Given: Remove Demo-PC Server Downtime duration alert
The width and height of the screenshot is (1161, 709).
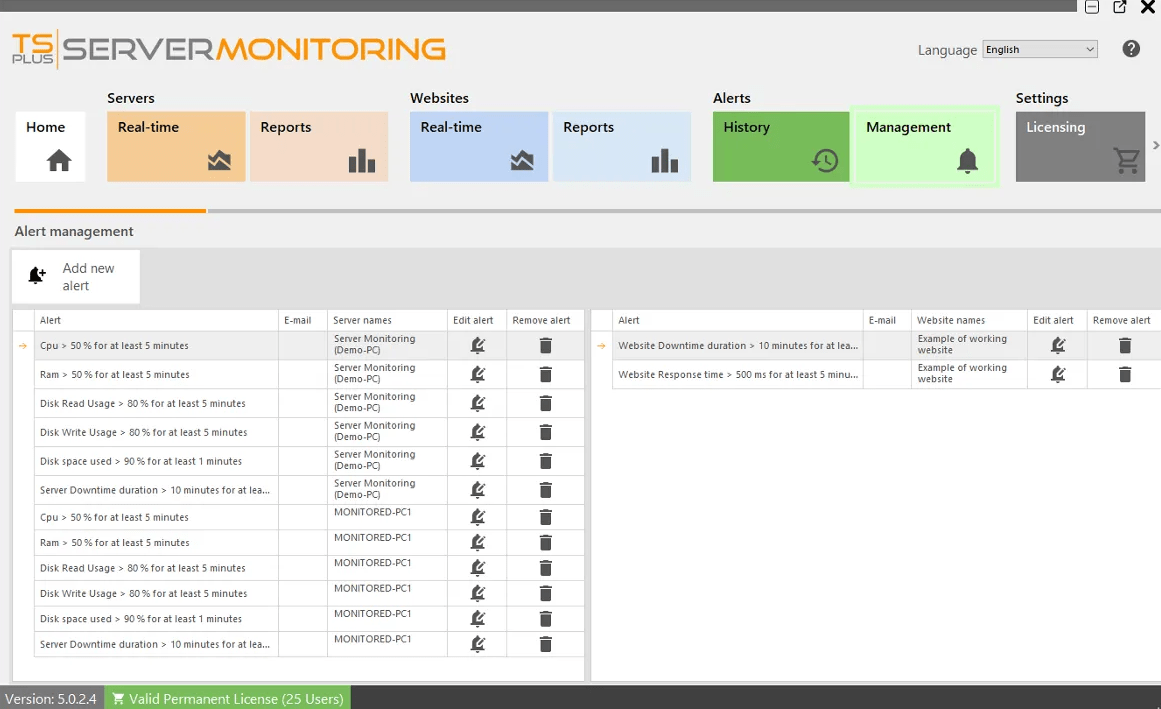Looking at the screenshot, I should (546, 490).
